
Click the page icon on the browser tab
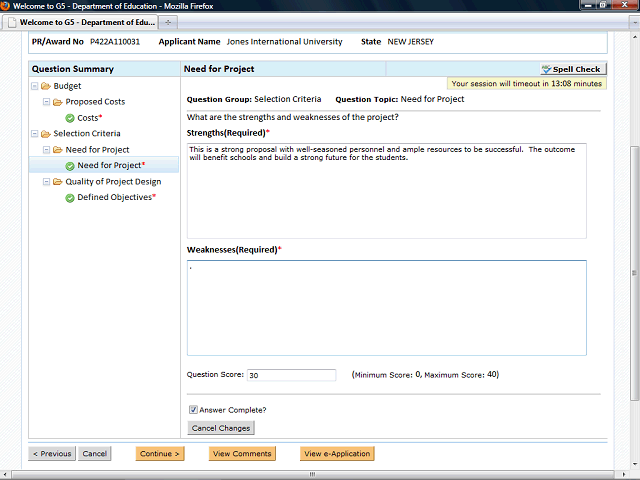tap(13, 22)
